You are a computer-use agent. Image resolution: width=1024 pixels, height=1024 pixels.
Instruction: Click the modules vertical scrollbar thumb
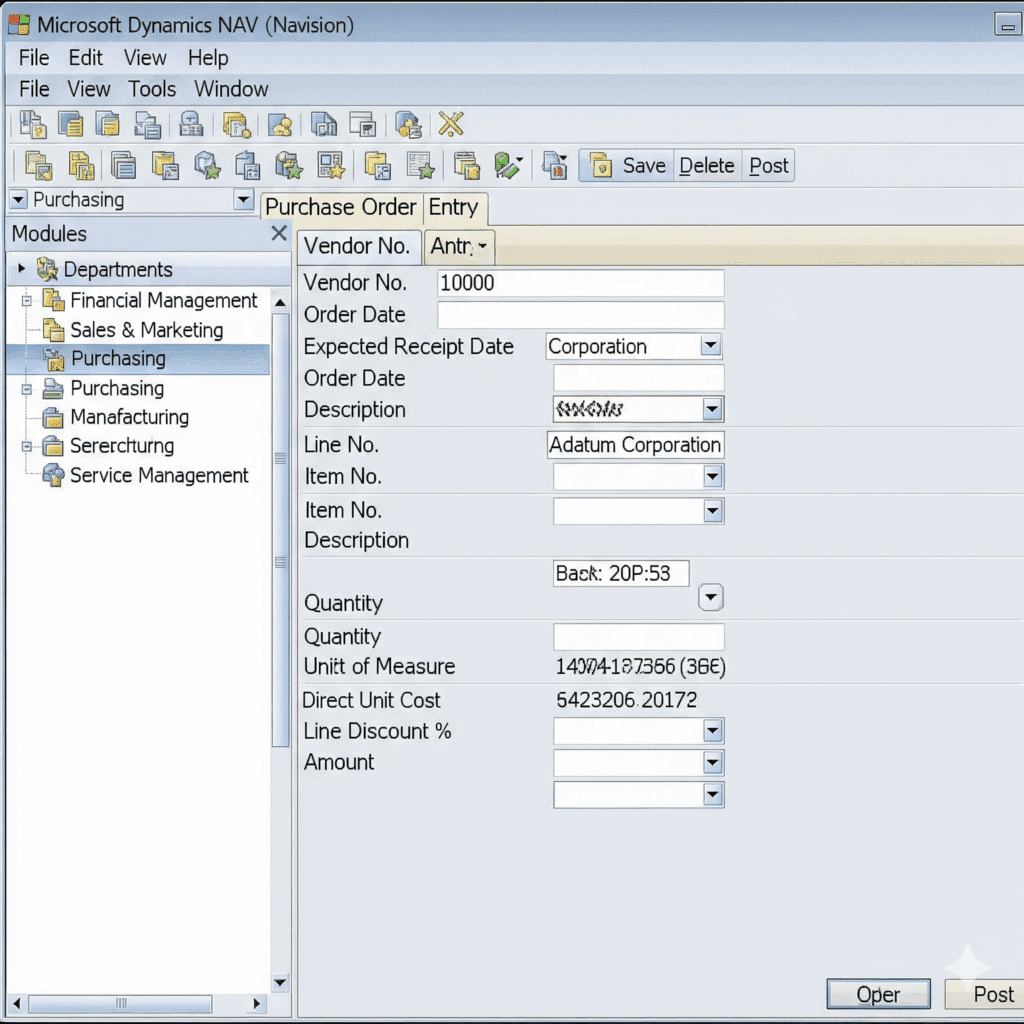(280, 530)
